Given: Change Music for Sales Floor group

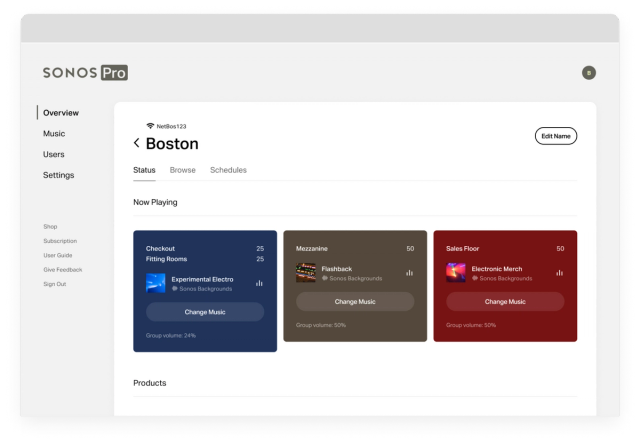Looking at the screenshot, I should (x=505, y=302).
